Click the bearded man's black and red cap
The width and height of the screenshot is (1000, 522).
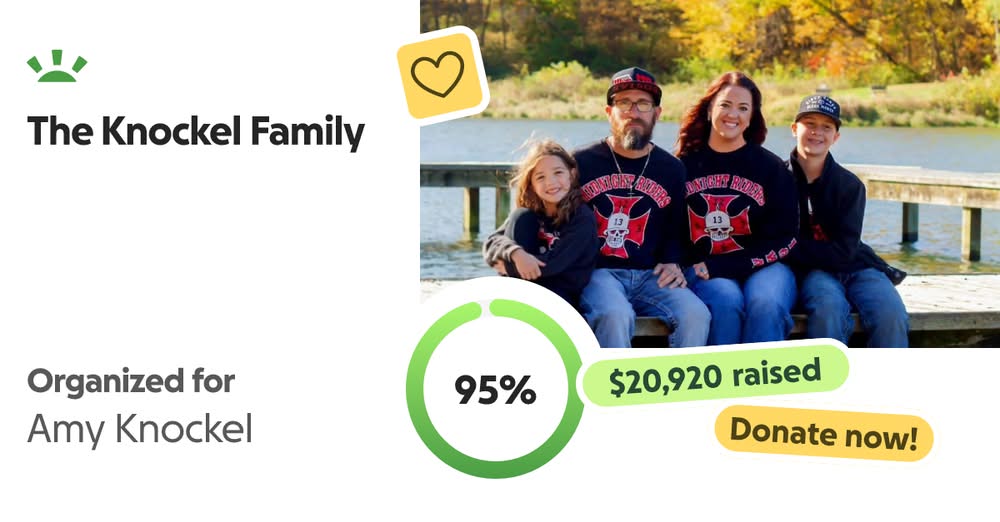click(x=633, y=85)
